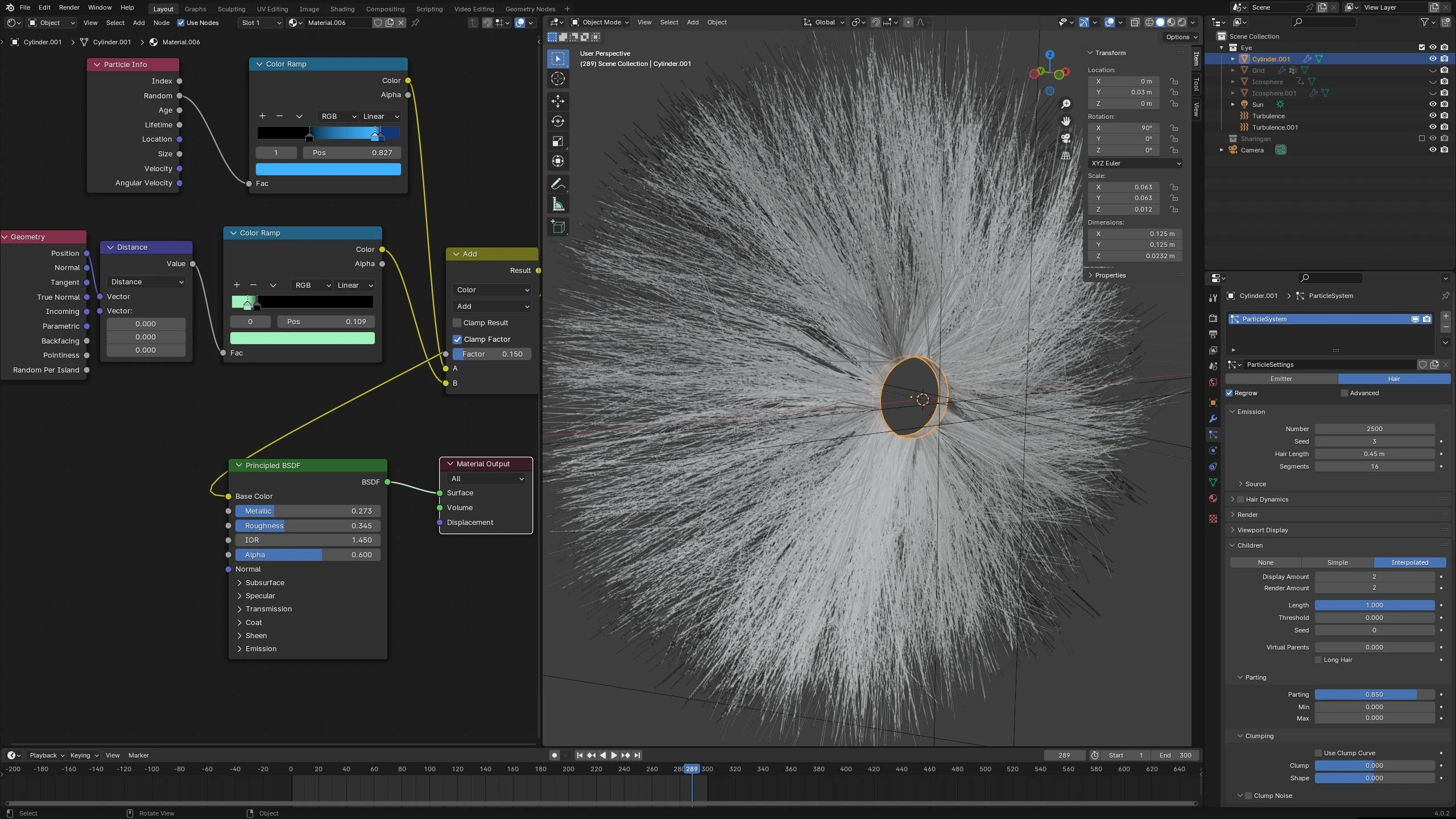The width and height of the screenshot is (1456, 819).
Task: Open the Modifiers wrench tab
Action: pyautogui.click(x=1213, y=419)
